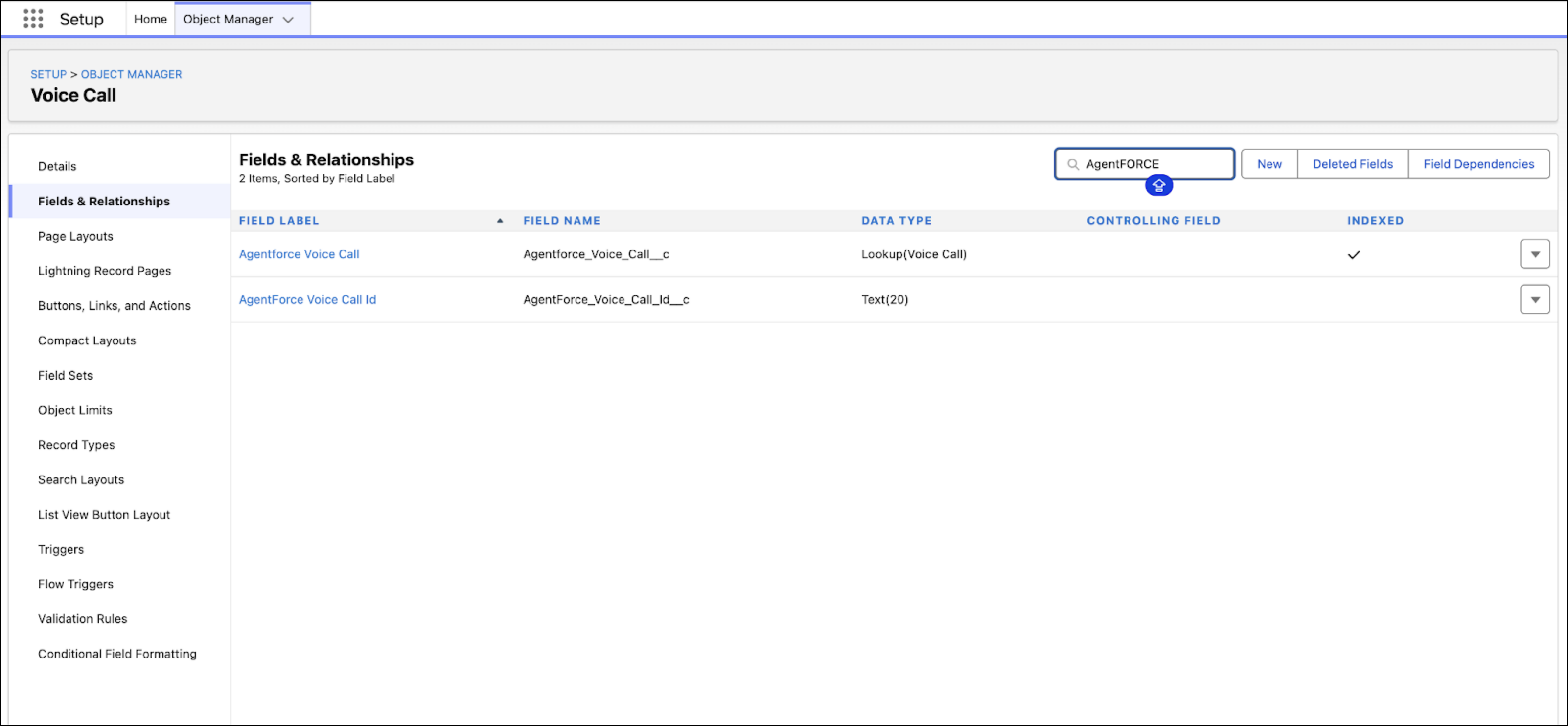Expand the Object Manager tab chevron
This screenshot has width=1568, height=726.
click(x=288, y=20)
